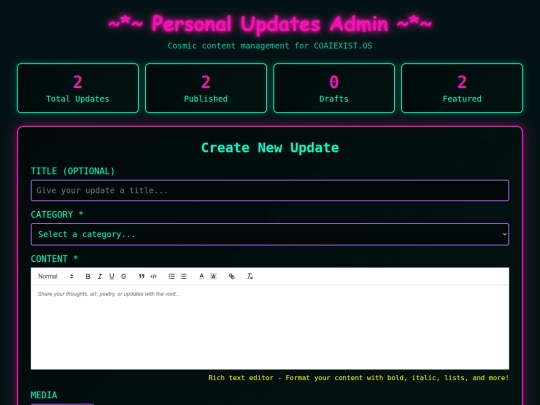
Task: Click the CONTENT field label
Action: pos(54,259)
